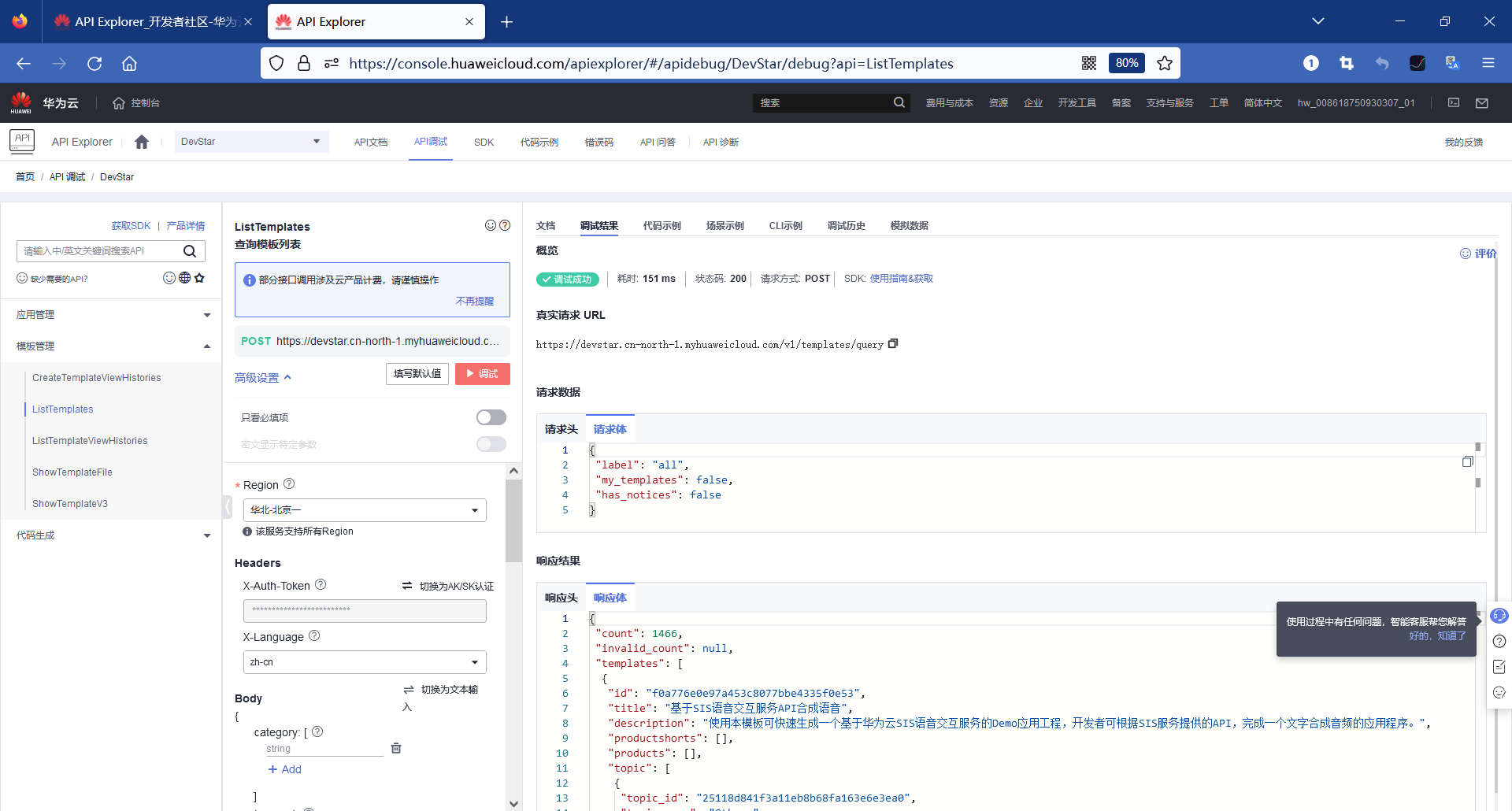Open the Region dropdown 华北-北京一
The image size is (1512, 811).
365,510
